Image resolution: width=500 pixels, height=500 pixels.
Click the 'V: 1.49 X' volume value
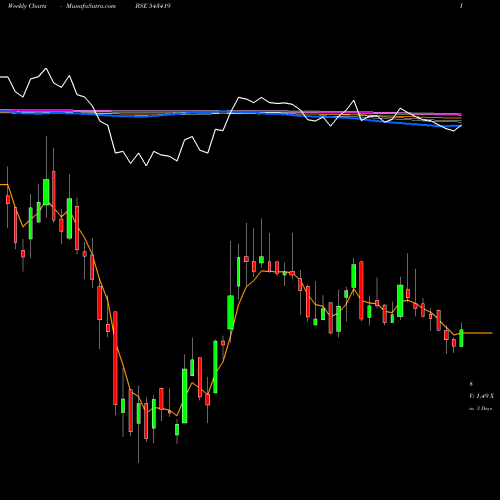pos(481,396)
